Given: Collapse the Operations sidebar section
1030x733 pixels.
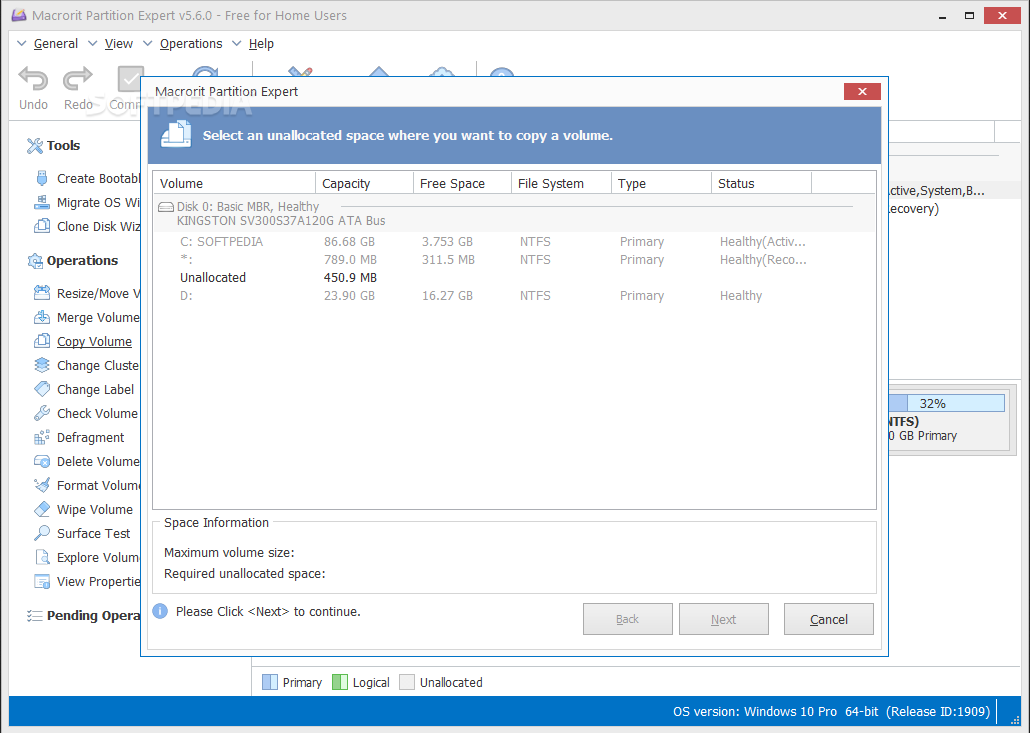Looking at the screenshot, I should tap(72, 261).
